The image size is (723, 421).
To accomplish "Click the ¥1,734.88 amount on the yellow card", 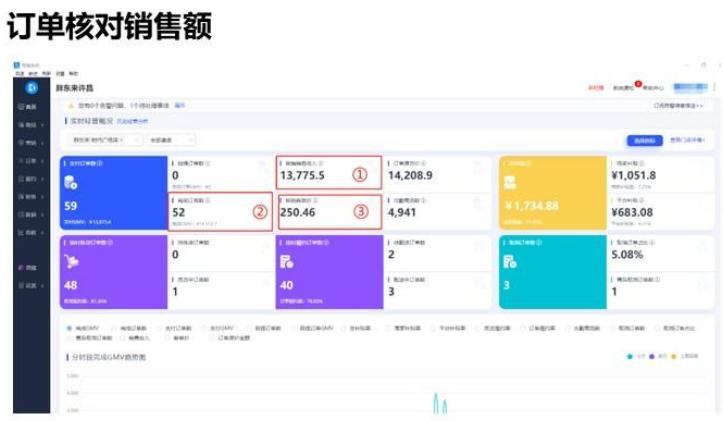I will point(532,205).
